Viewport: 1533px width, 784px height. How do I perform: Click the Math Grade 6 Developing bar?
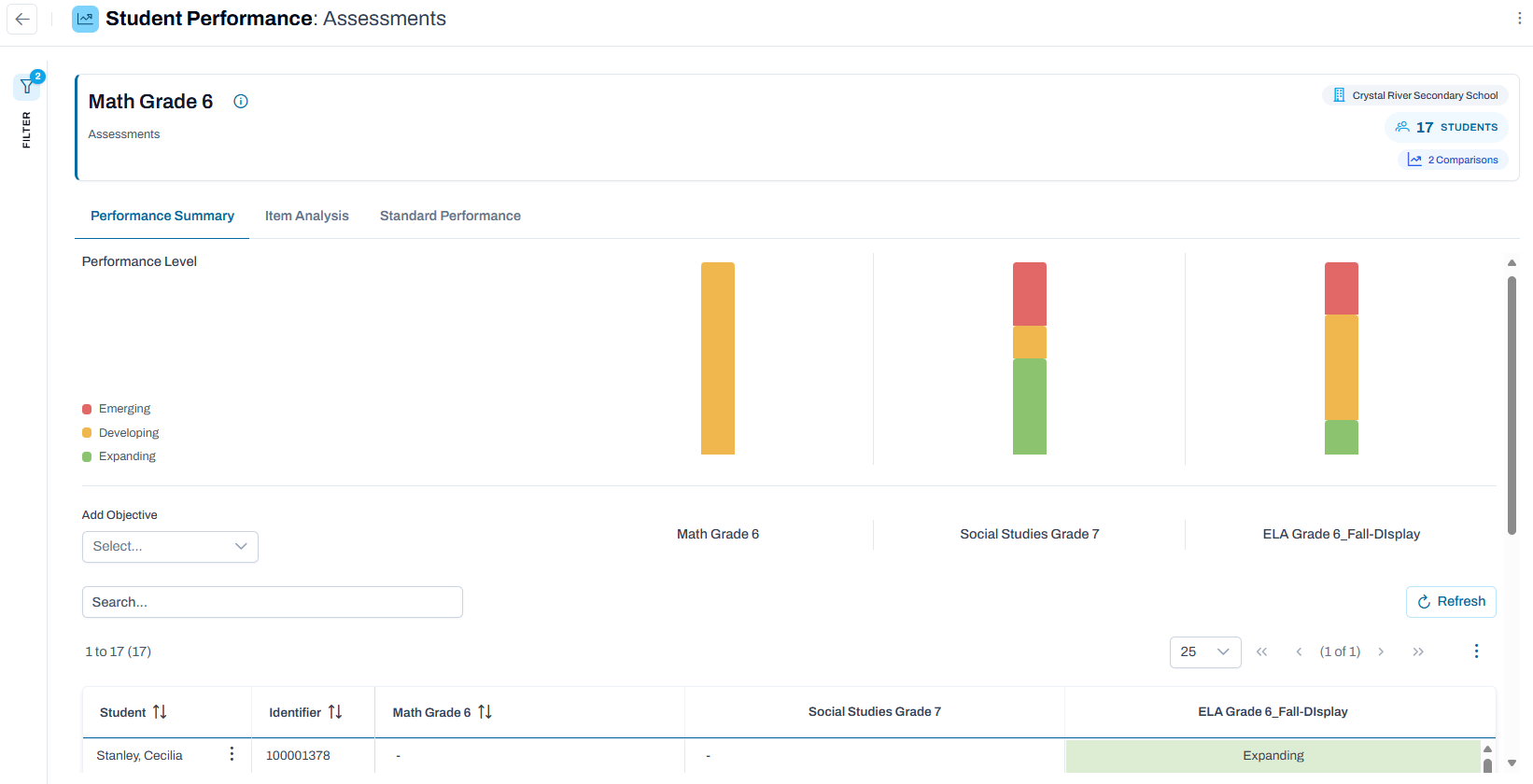coord(718,358)
